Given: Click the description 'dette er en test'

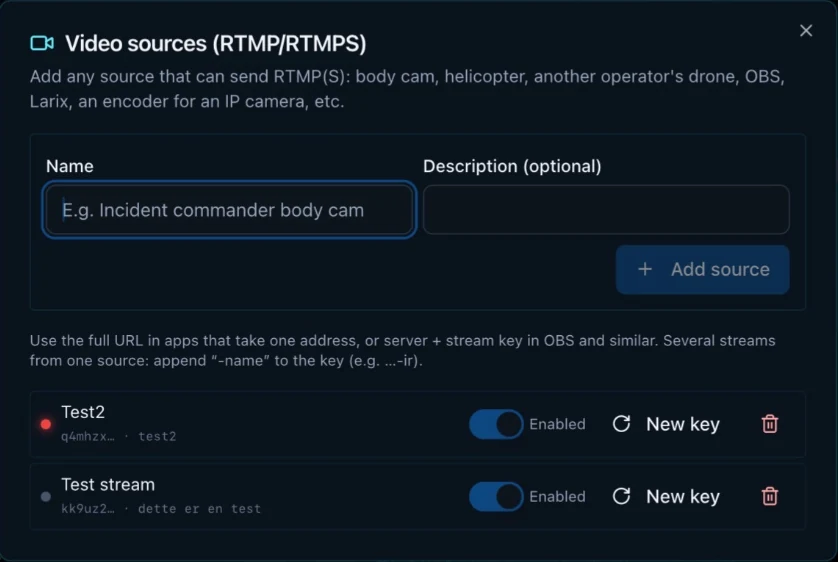Looking at the screenshot, I should (x=199, y=509).
